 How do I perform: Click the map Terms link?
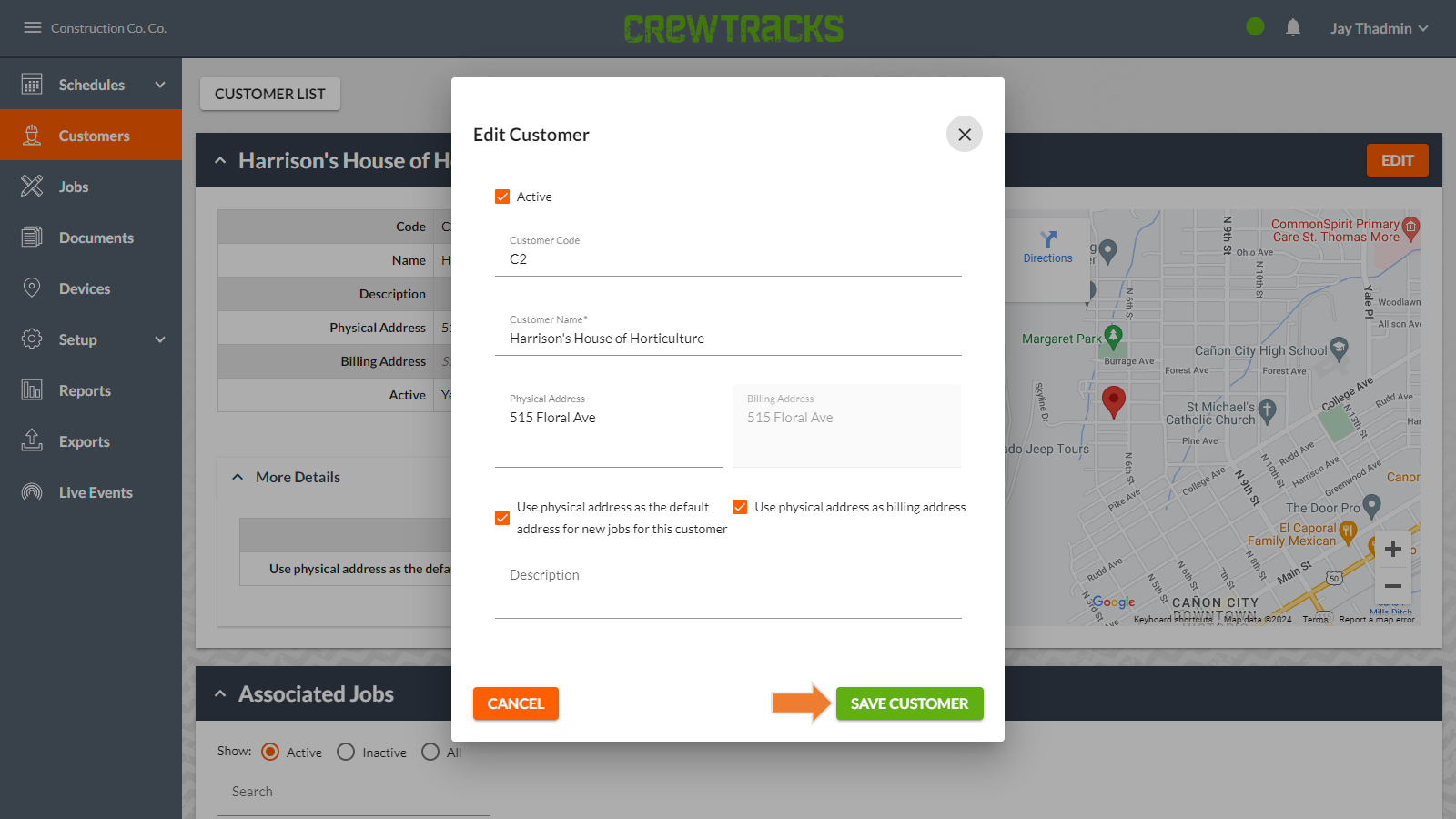click(1315, 620)
